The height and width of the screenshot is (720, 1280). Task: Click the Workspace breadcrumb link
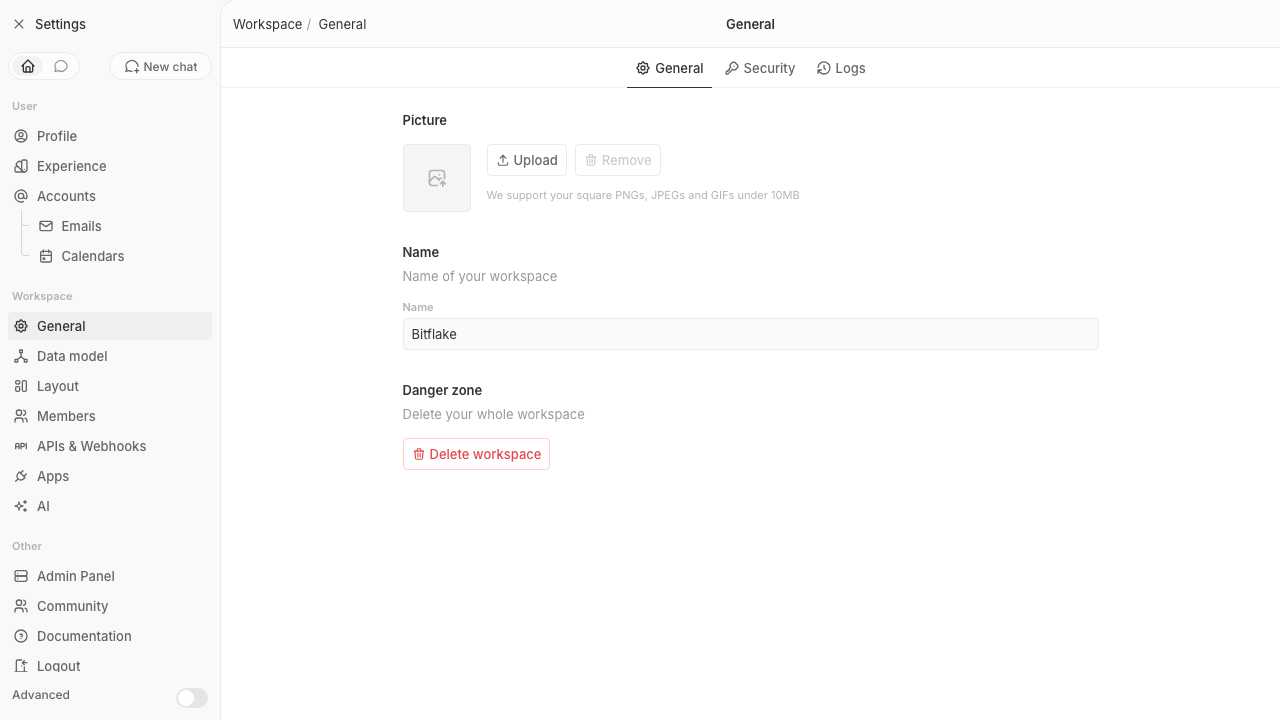click(x=267, y=24)
